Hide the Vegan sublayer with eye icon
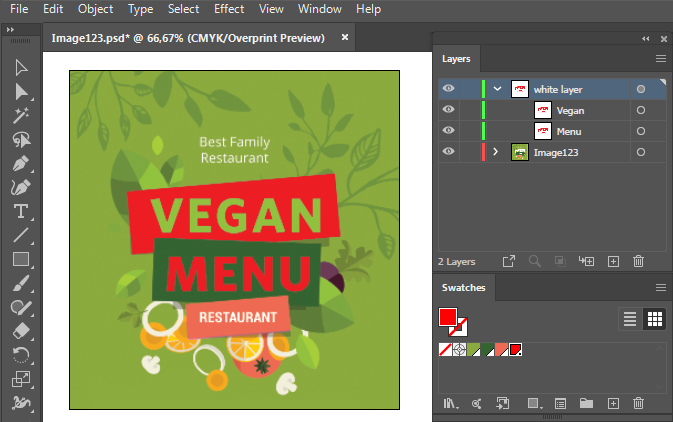The height and width of the screenshot is (422, 673). click(x=448, y=110)
